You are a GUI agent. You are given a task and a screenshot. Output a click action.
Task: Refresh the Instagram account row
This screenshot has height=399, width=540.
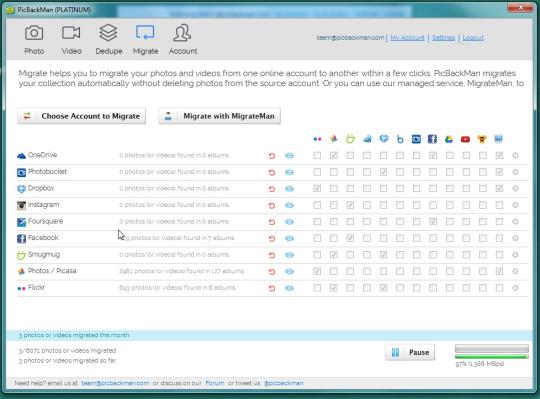[x=272, y=205]
